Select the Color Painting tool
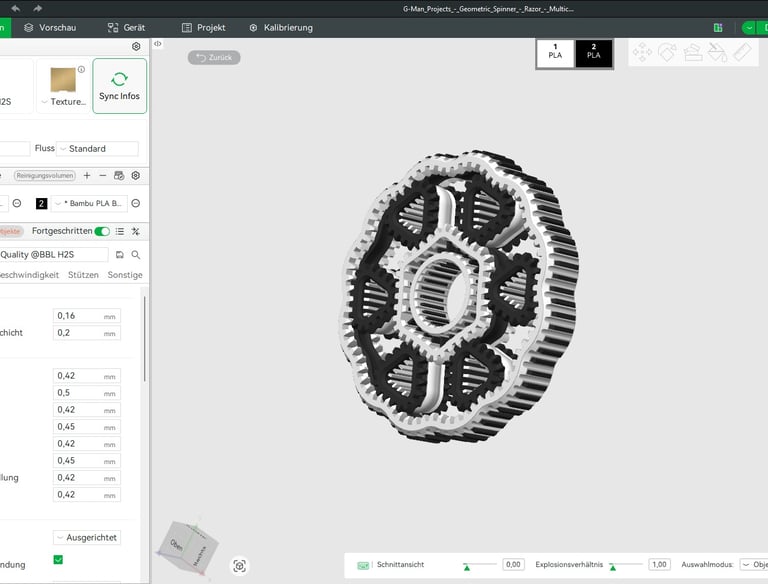The width and height of the screenshot is (768, 584). [x=718, y=52]
